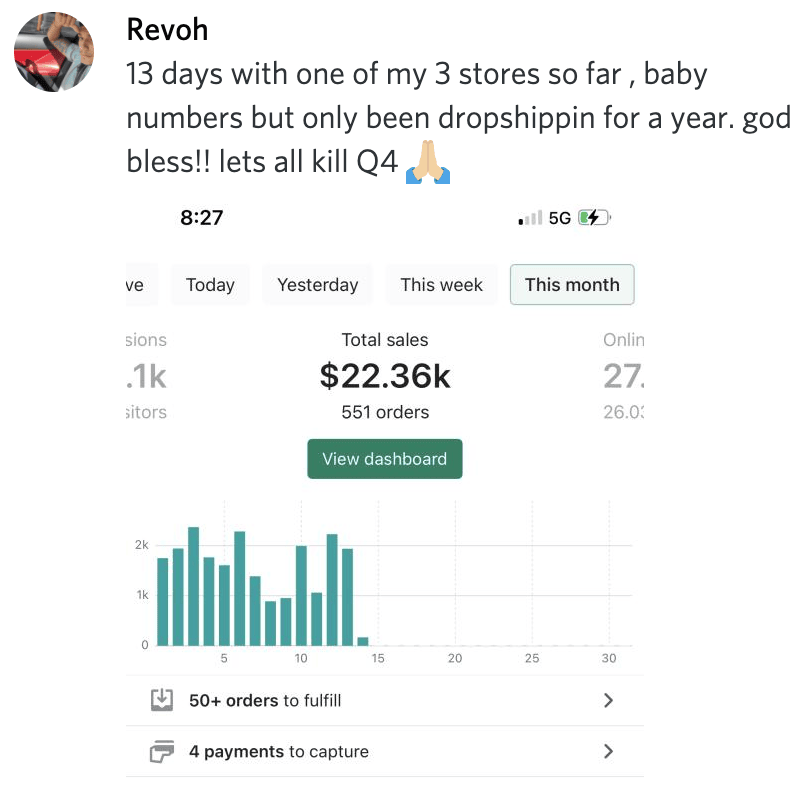Expand the 4 payments to capture chevron

pyautogui.click(x=608, y=751)
